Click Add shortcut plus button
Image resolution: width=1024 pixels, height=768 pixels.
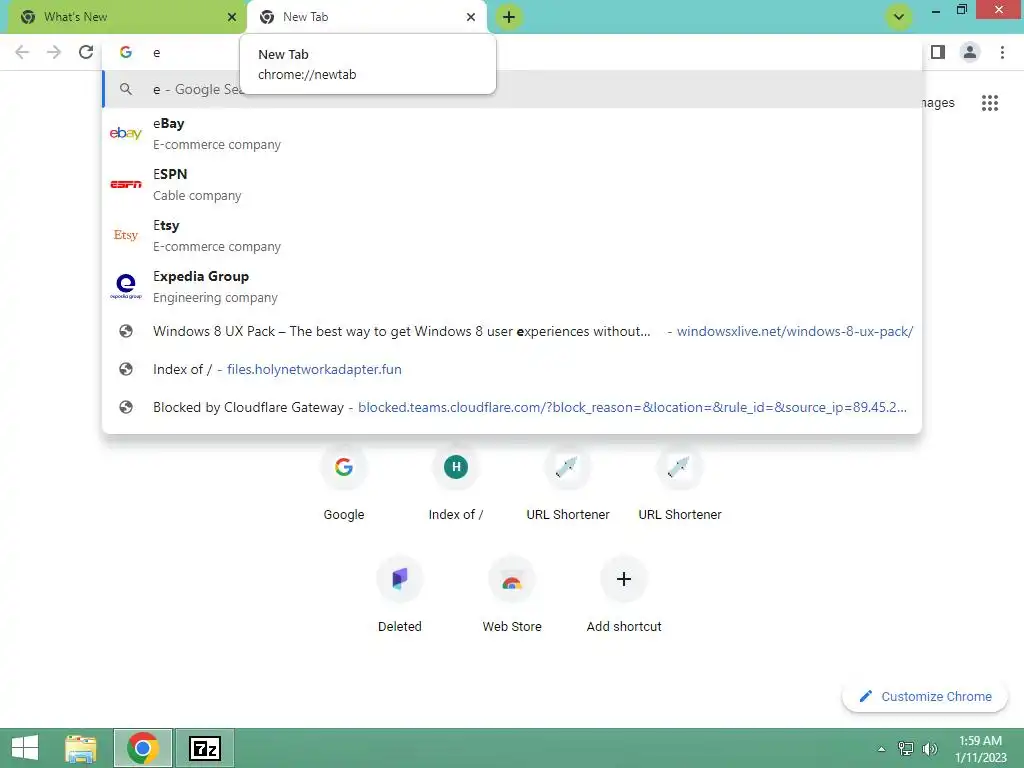[624, 579]
